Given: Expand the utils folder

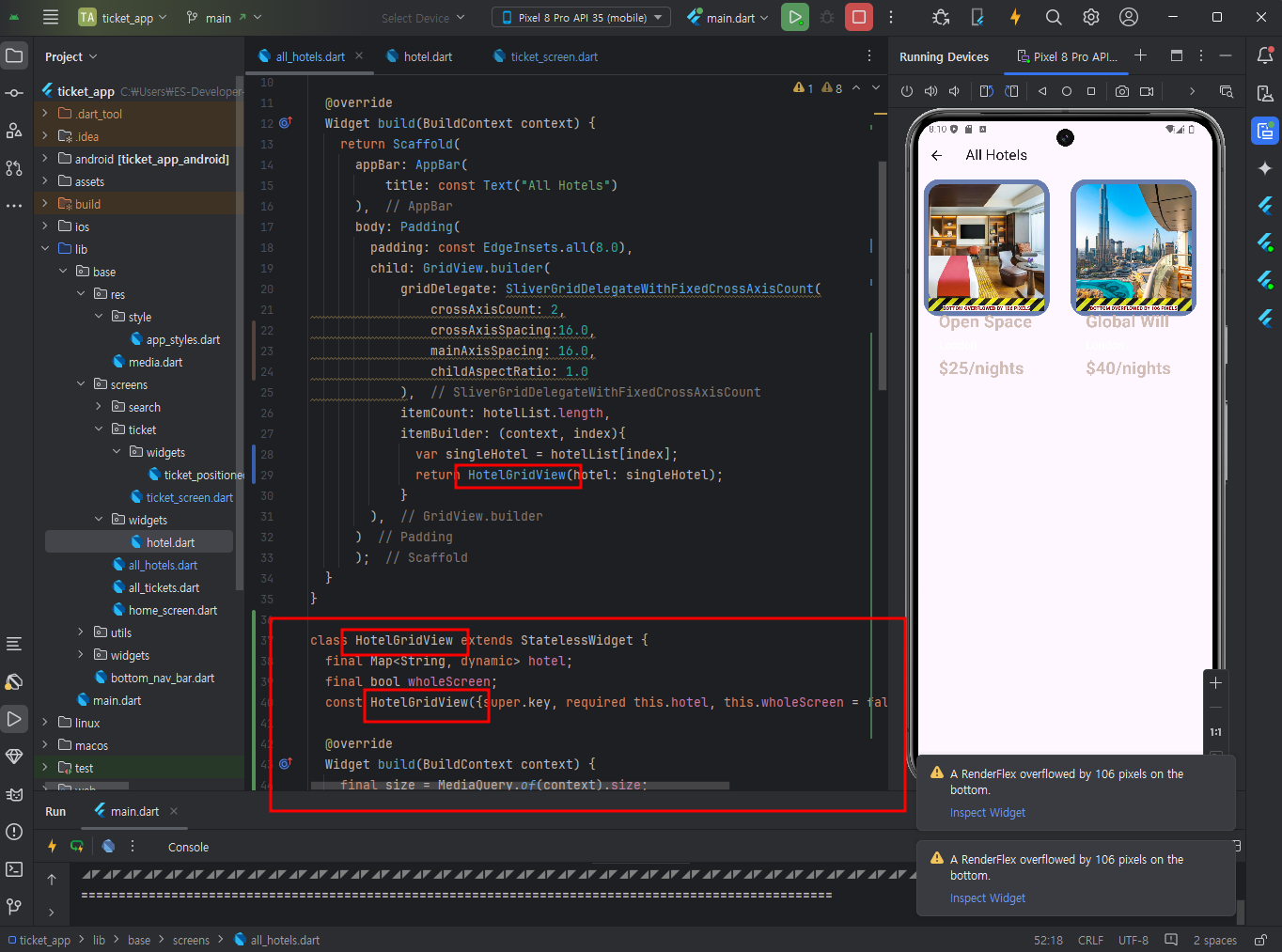Looking at the screenshot, I should 81,632.
